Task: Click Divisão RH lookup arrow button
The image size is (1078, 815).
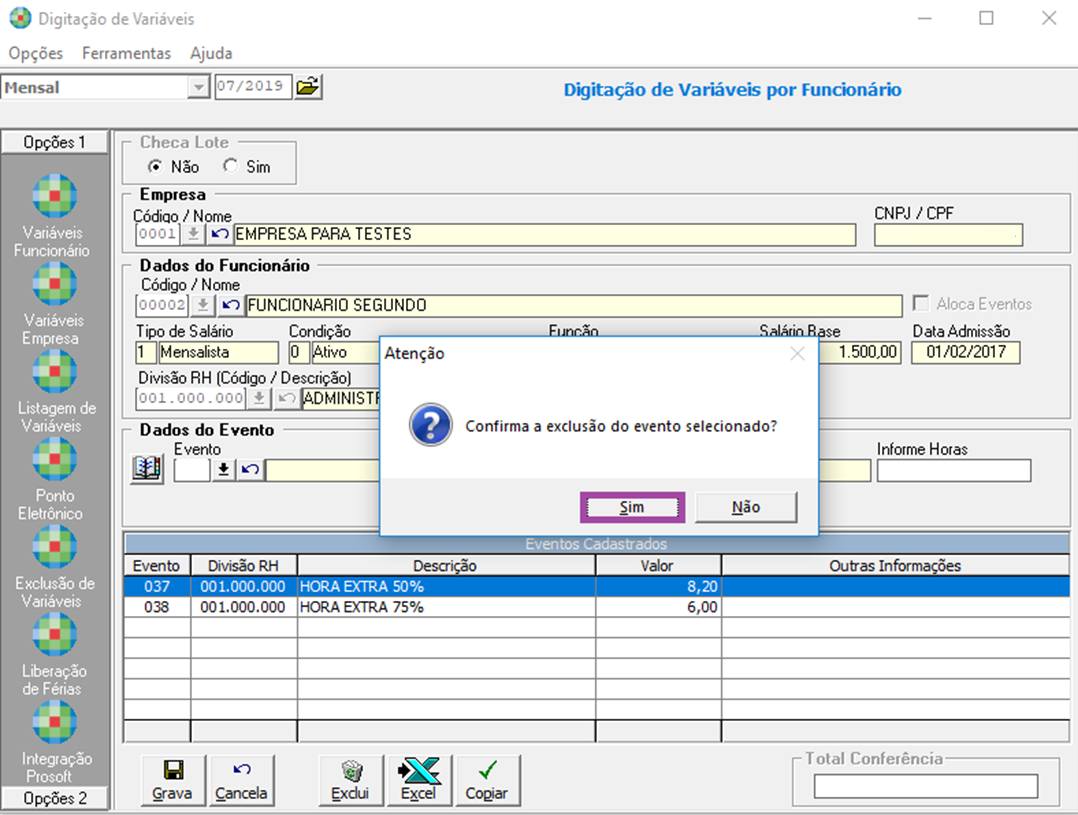Action: point(259,398)
